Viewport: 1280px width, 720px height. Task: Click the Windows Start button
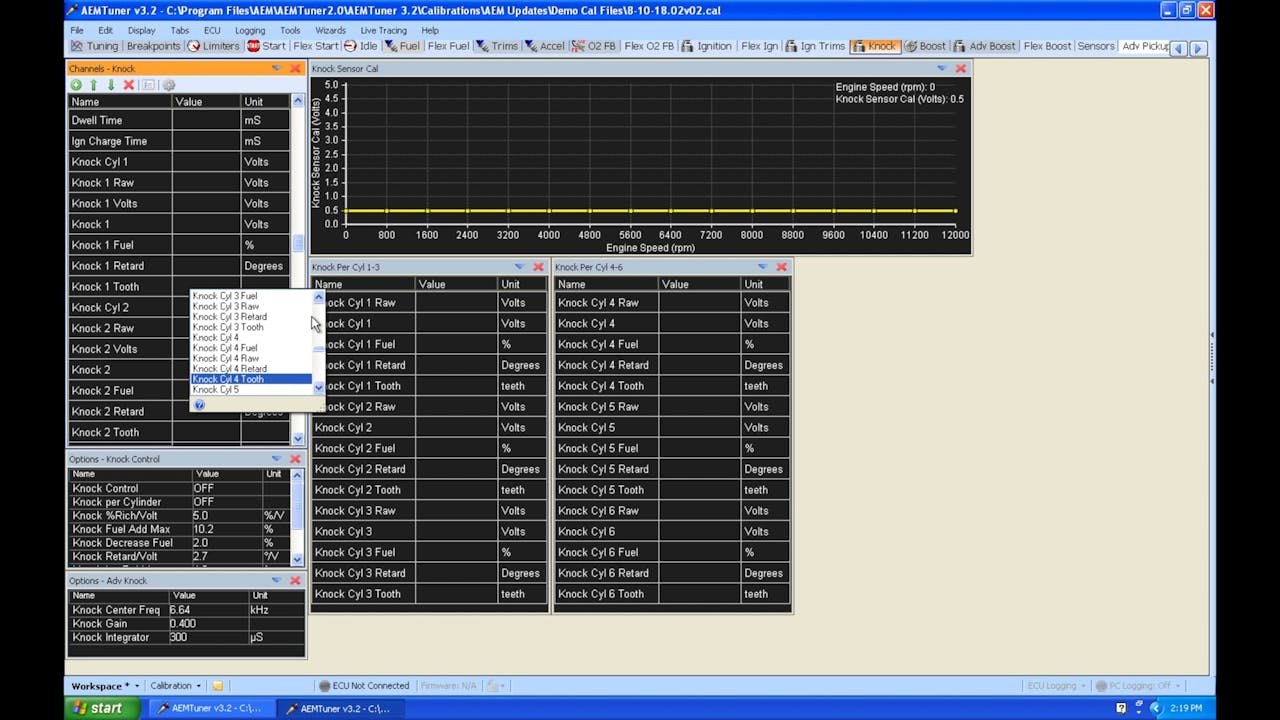point(96,708)
